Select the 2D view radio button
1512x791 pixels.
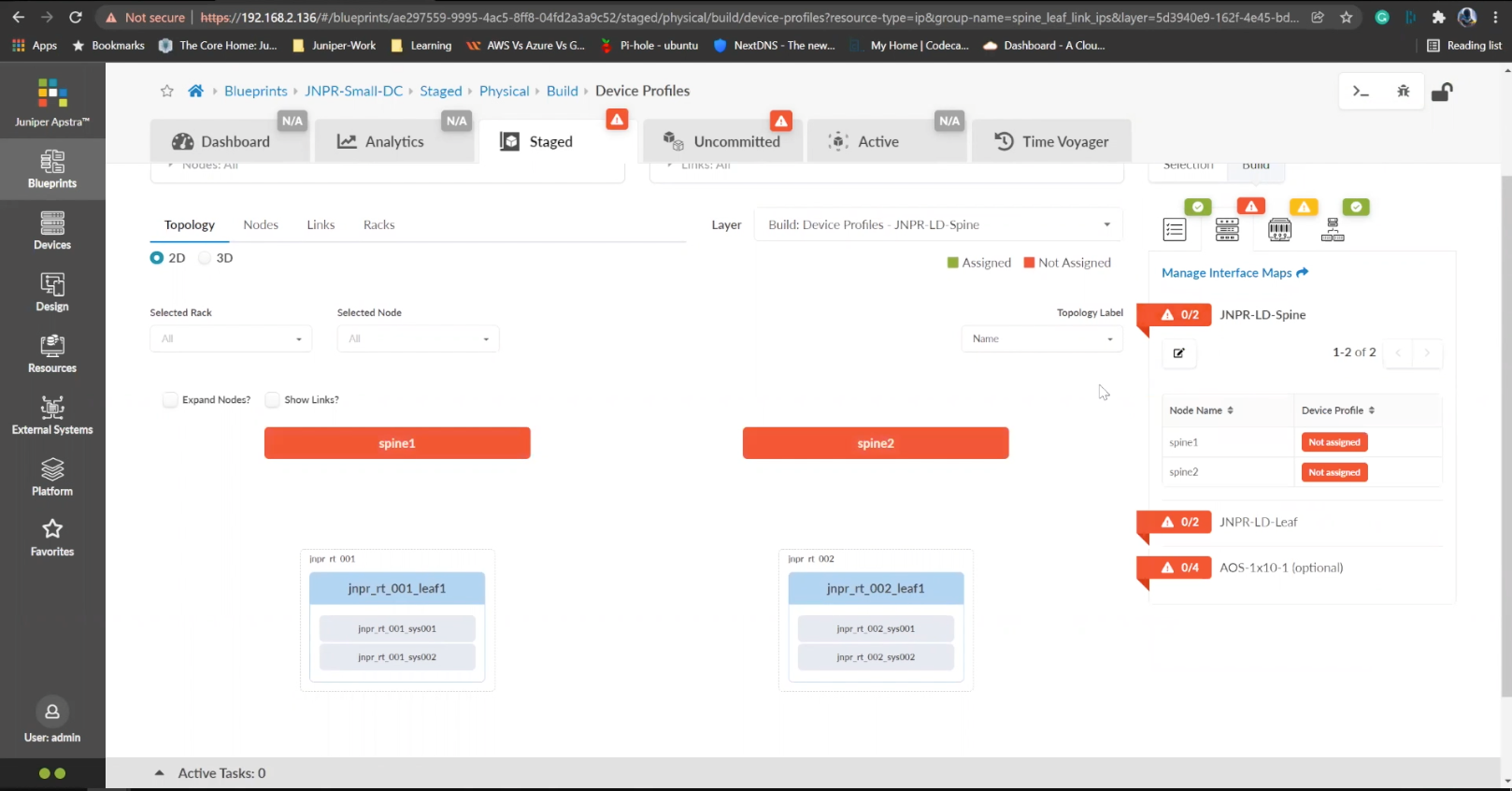[157, 258]
